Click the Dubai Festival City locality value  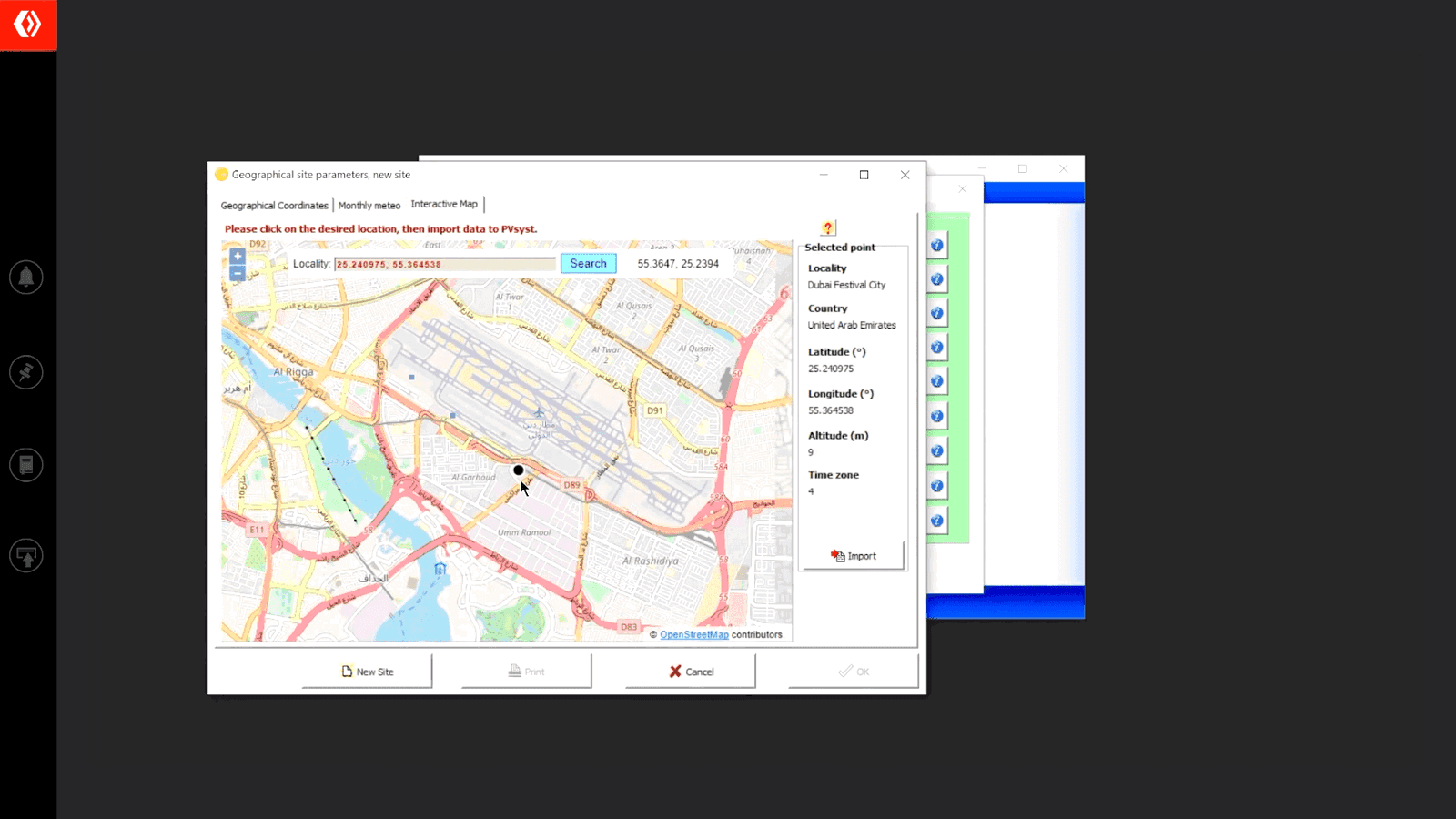846,285
